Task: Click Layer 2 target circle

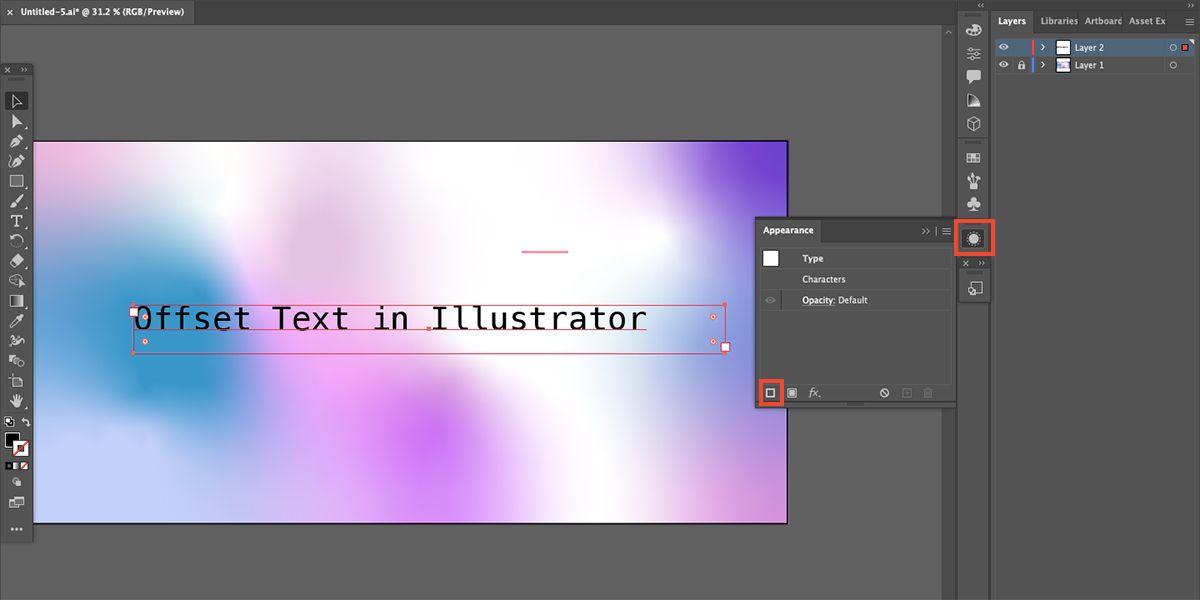Action: pos(1173,47)
